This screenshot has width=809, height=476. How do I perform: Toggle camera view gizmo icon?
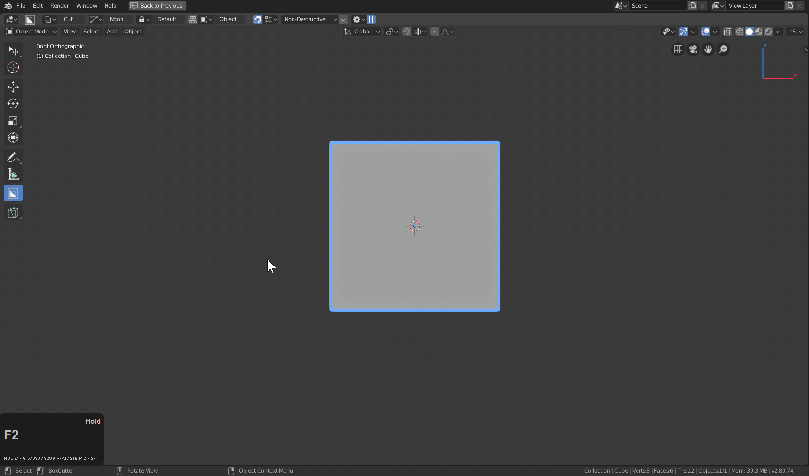coord(692,49)
